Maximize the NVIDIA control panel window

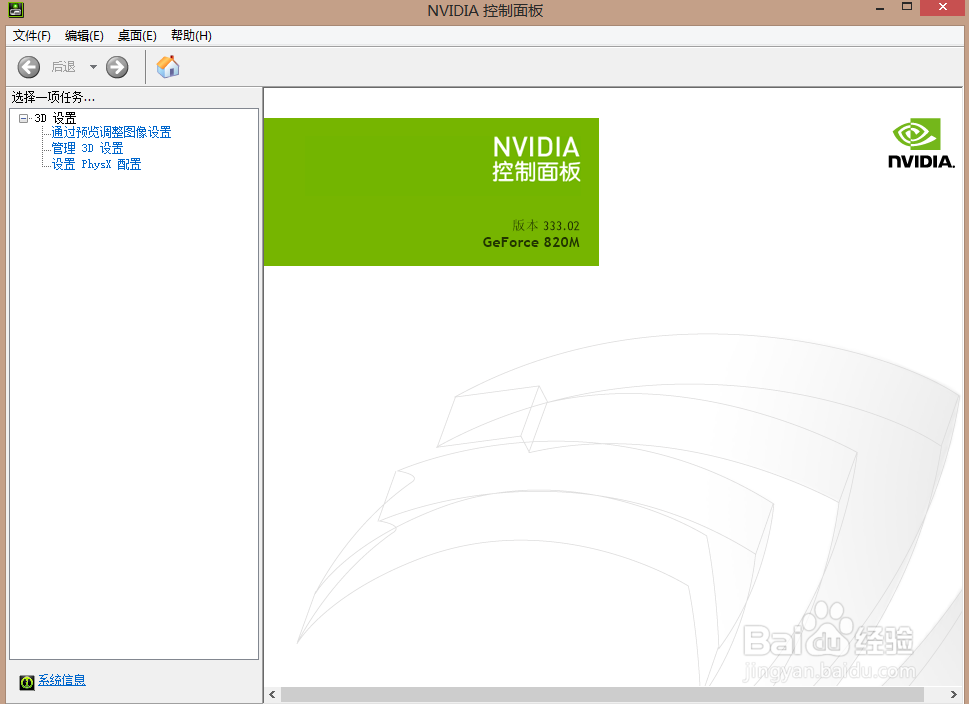coord(907,7)
